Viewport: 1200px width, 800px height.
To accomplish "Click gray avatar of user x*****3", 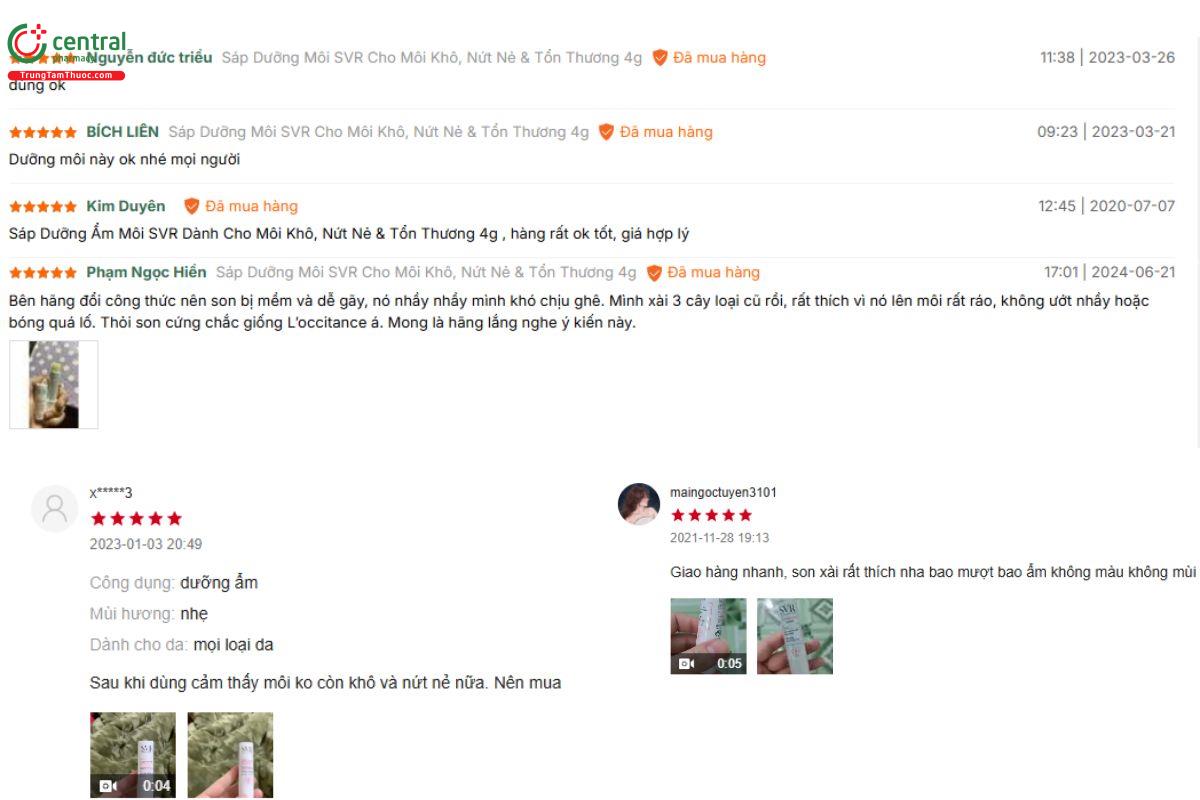I will tap(54, 508).
